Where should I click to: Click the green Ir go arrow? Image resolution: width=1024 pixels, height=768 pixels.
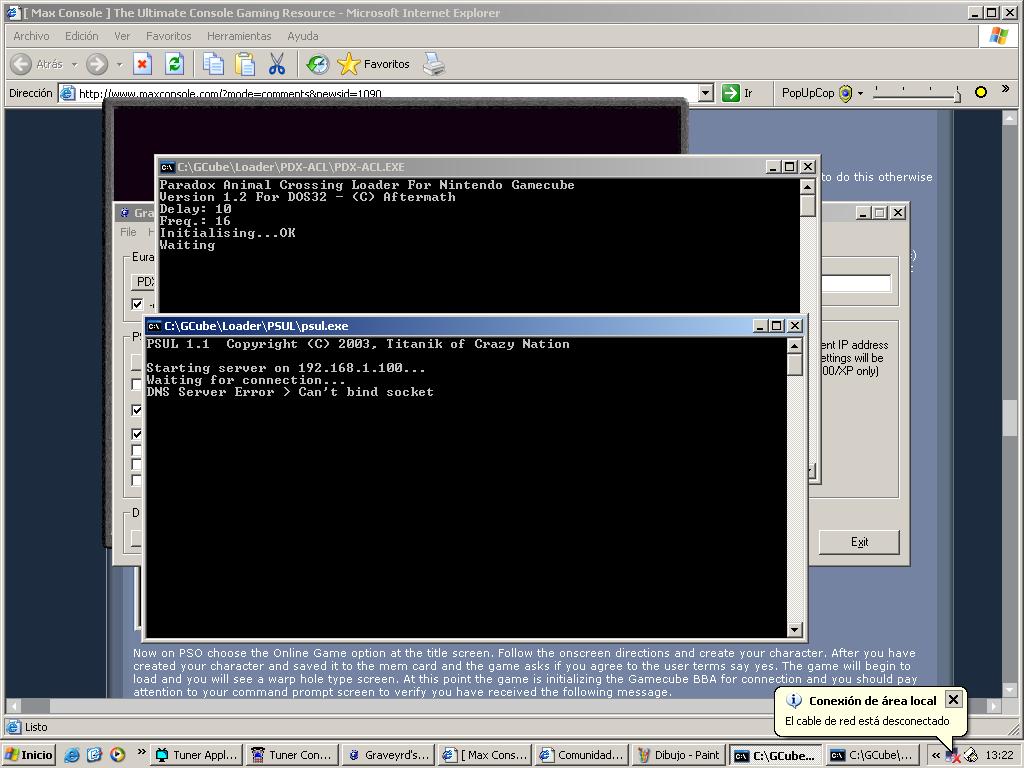[x=731, y=93]
